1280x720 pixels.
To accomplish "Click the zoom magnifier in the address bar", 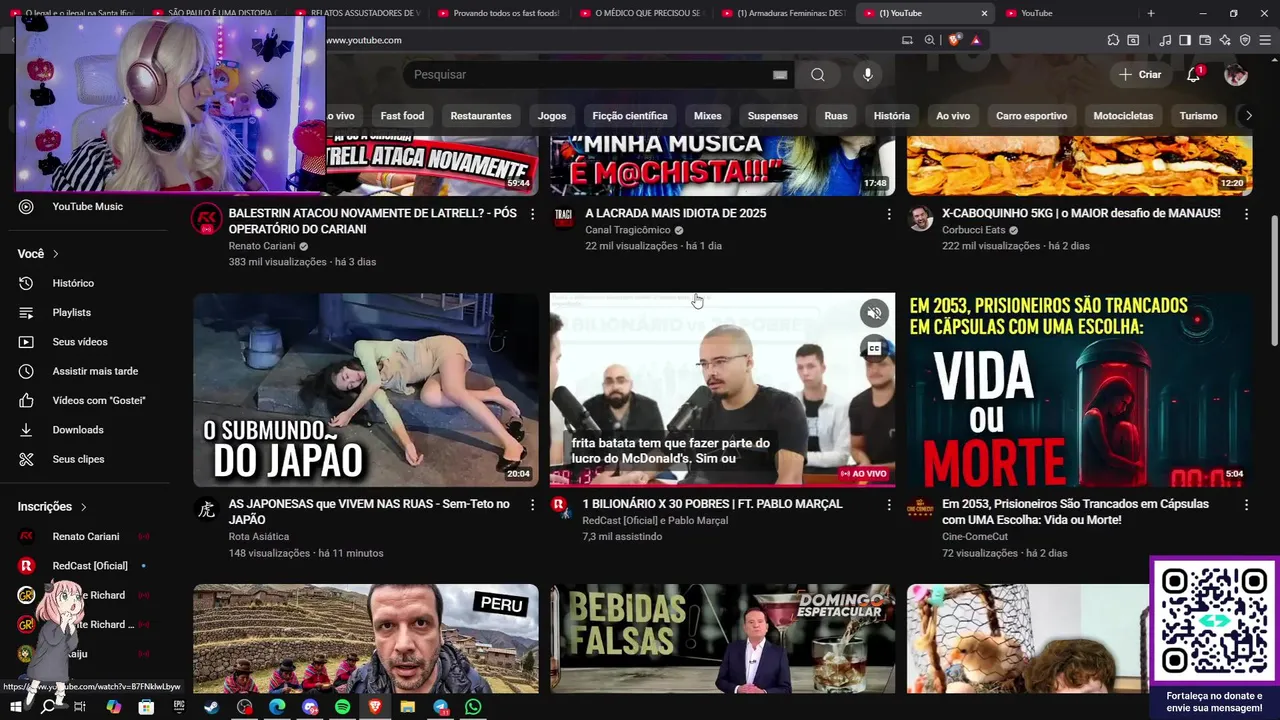I will [930, 40].
